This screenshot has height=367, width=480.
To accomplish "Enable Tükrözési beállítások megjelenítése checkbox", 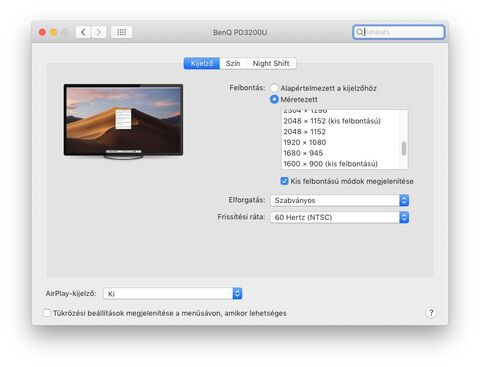I will click(x=47, y=313).
